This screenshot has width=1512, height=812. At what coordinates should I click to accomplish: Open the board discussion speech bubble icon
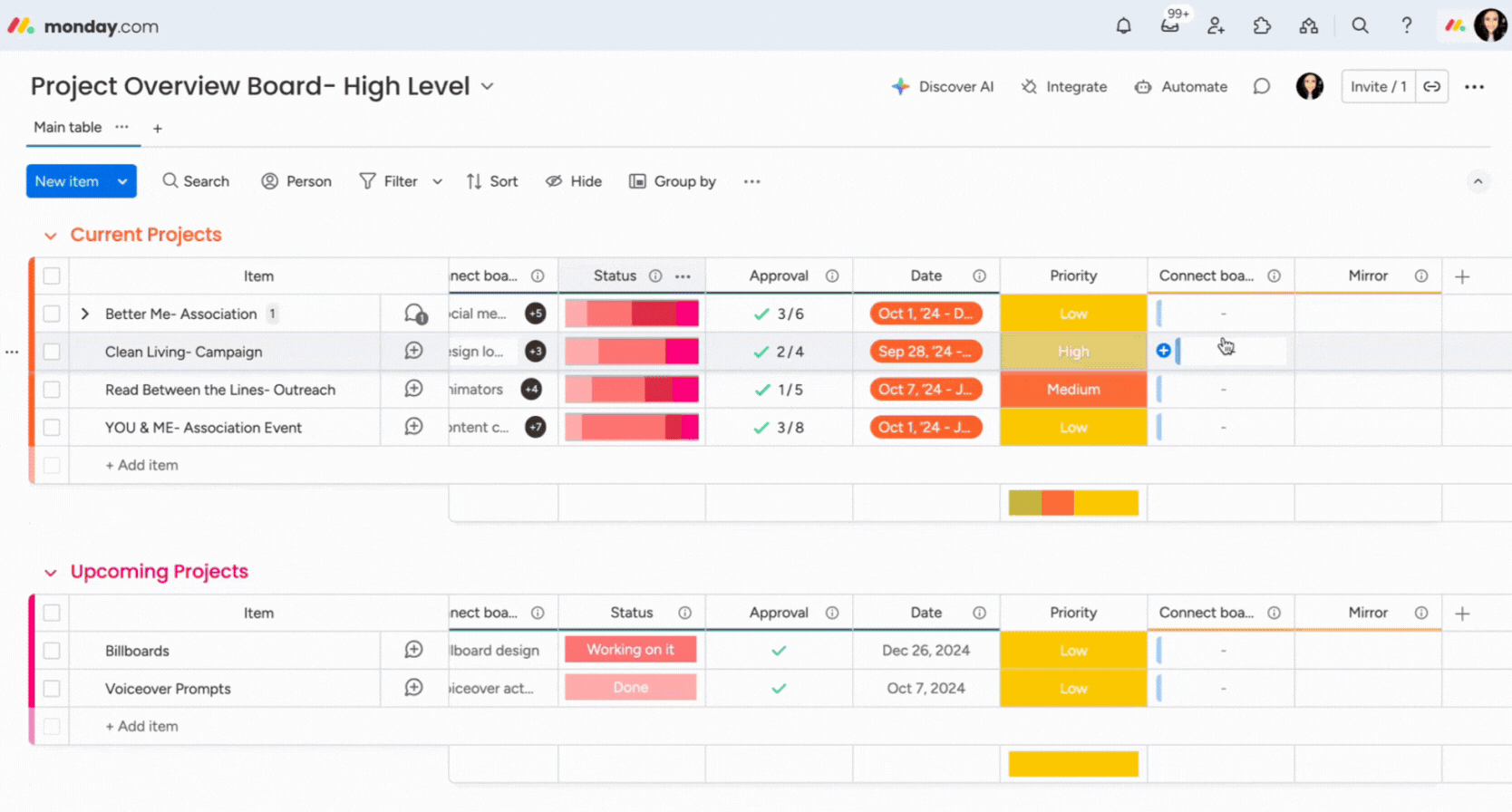[x=1261, y=87]
